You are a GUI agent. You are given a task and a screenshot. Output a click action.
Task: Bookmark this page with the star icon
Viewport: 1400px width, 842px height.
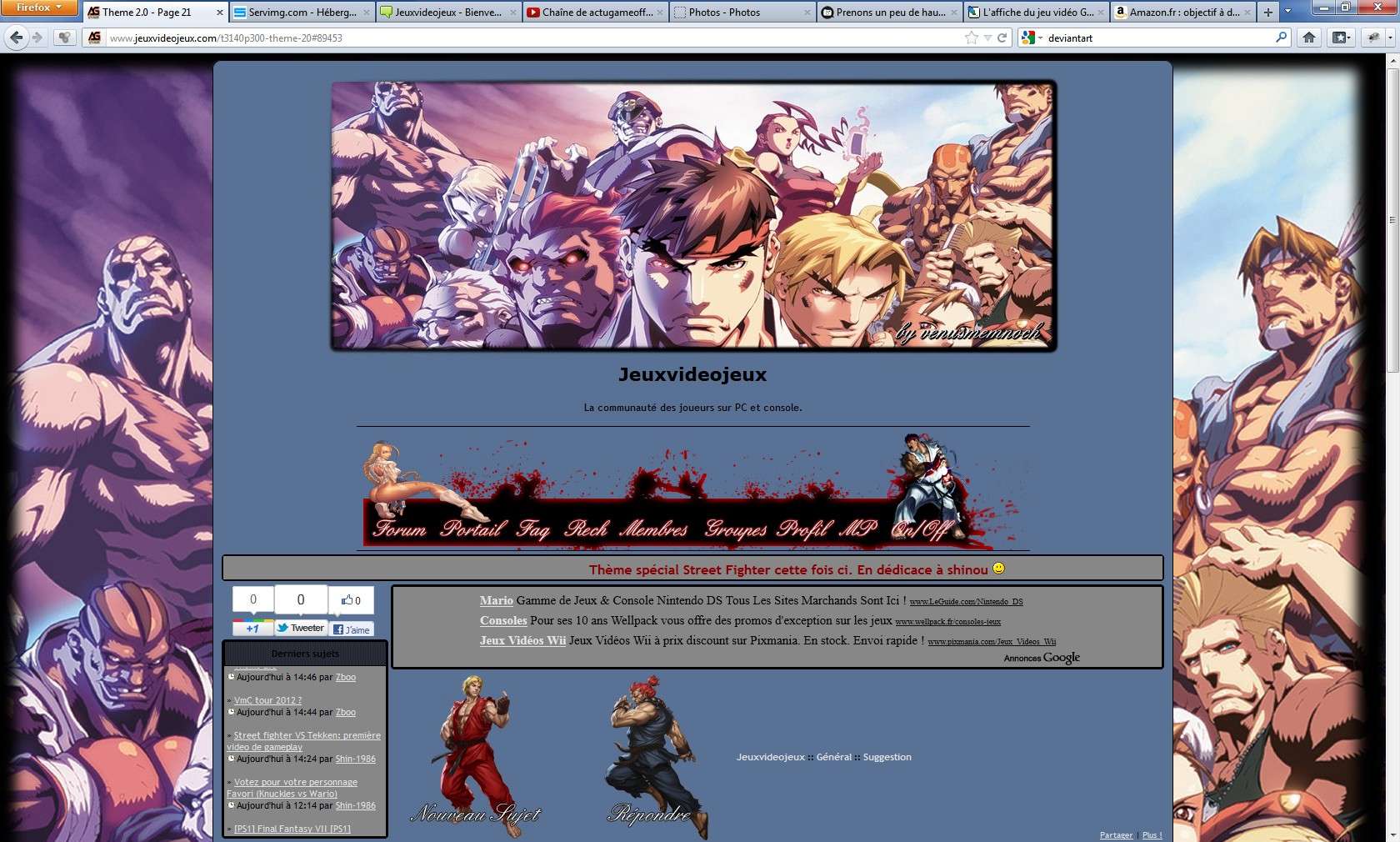(972, 38)
